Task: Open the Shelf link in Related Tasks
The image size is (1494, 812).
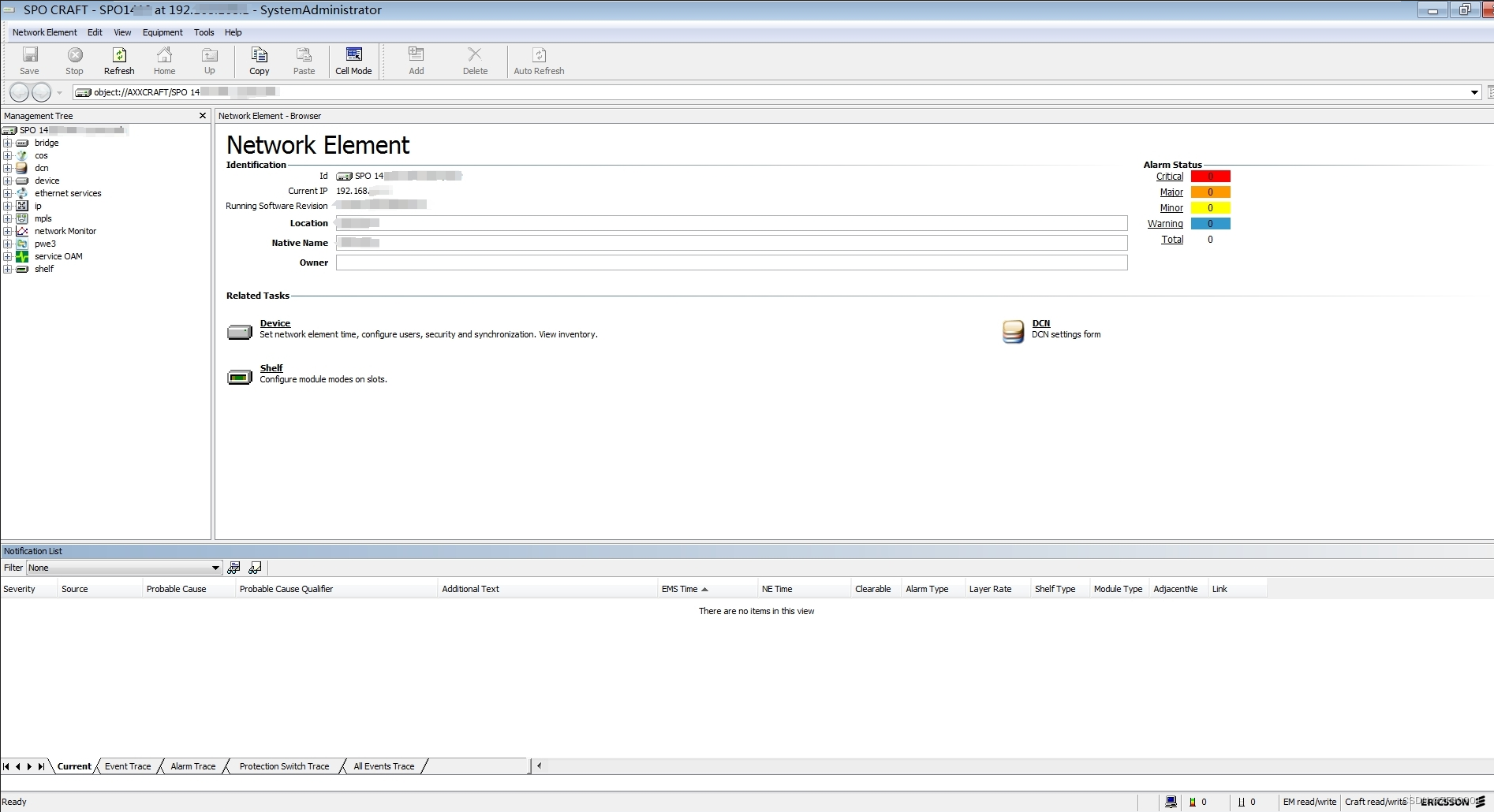Action: (x=271, y=368)
